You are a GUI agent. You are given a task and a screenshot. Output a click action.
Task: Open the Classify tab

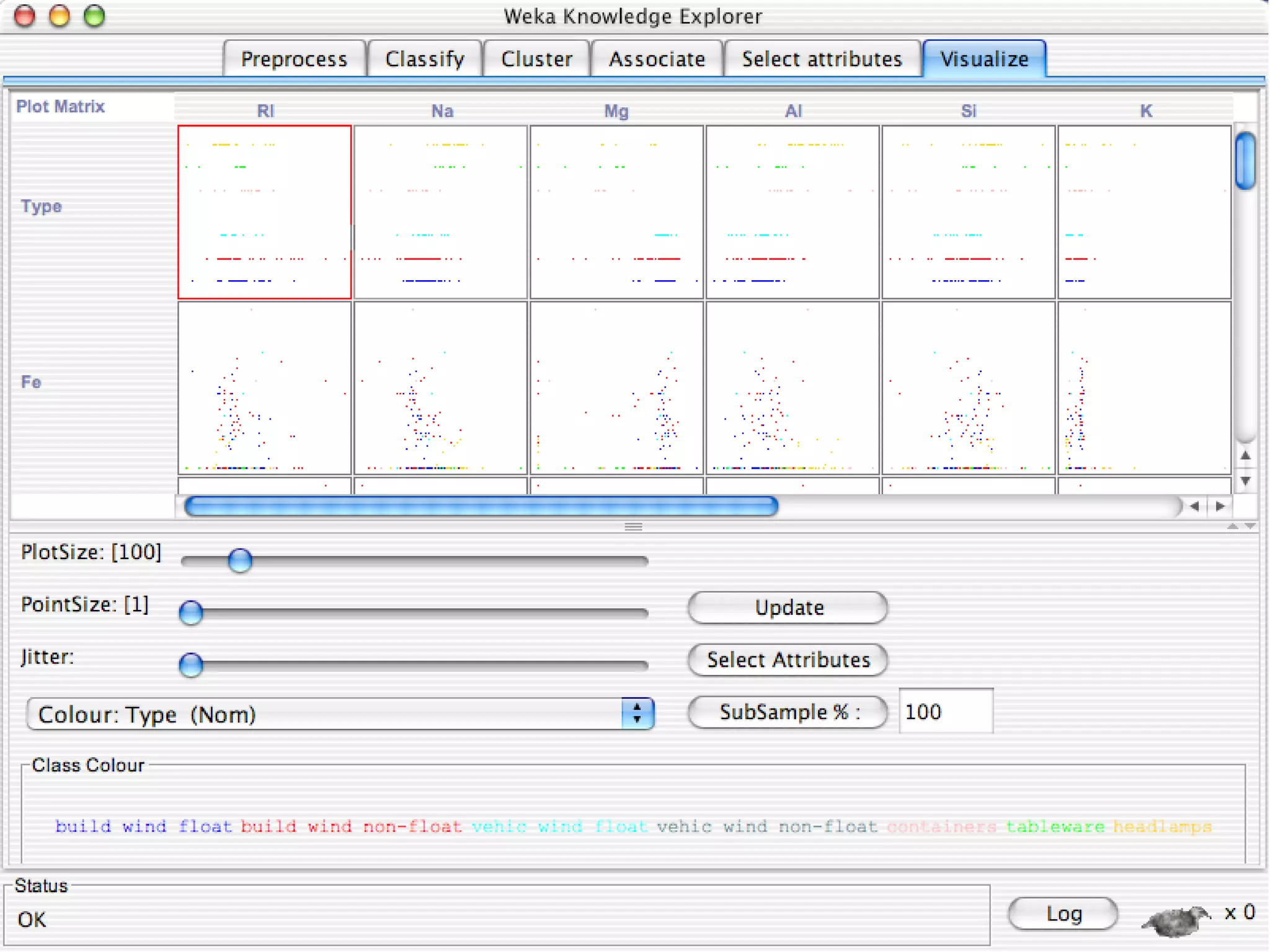click(425, 59)
